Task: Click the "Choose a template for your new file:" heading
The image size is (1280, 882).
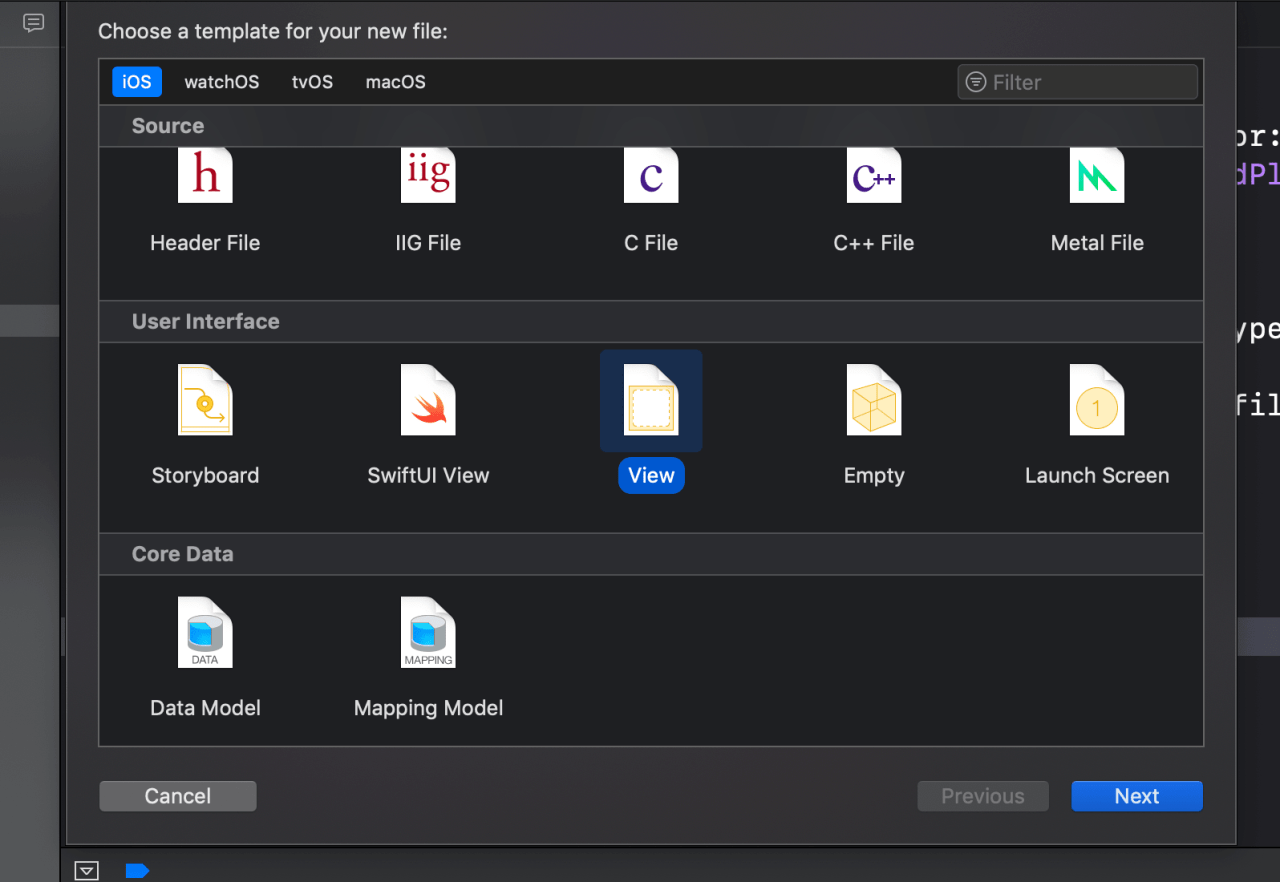Action: pyautogui.click(x=273, y=31)
